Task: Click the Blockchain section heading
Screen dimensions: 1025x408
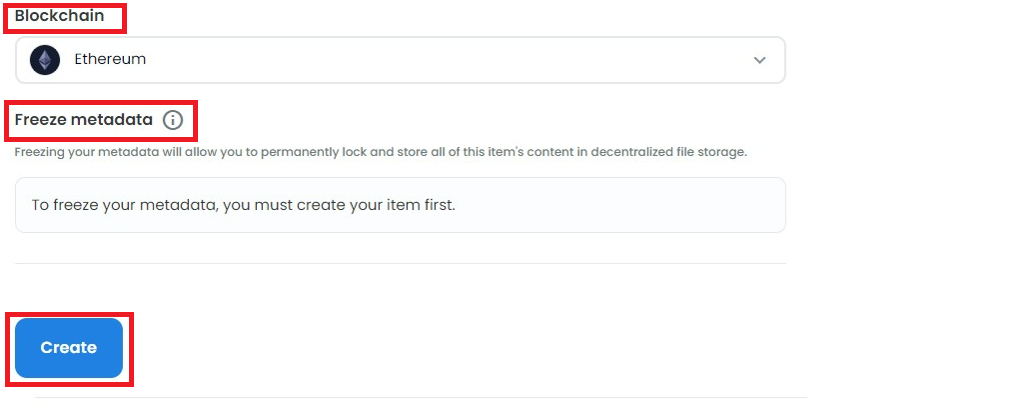Action: point(59,16)
